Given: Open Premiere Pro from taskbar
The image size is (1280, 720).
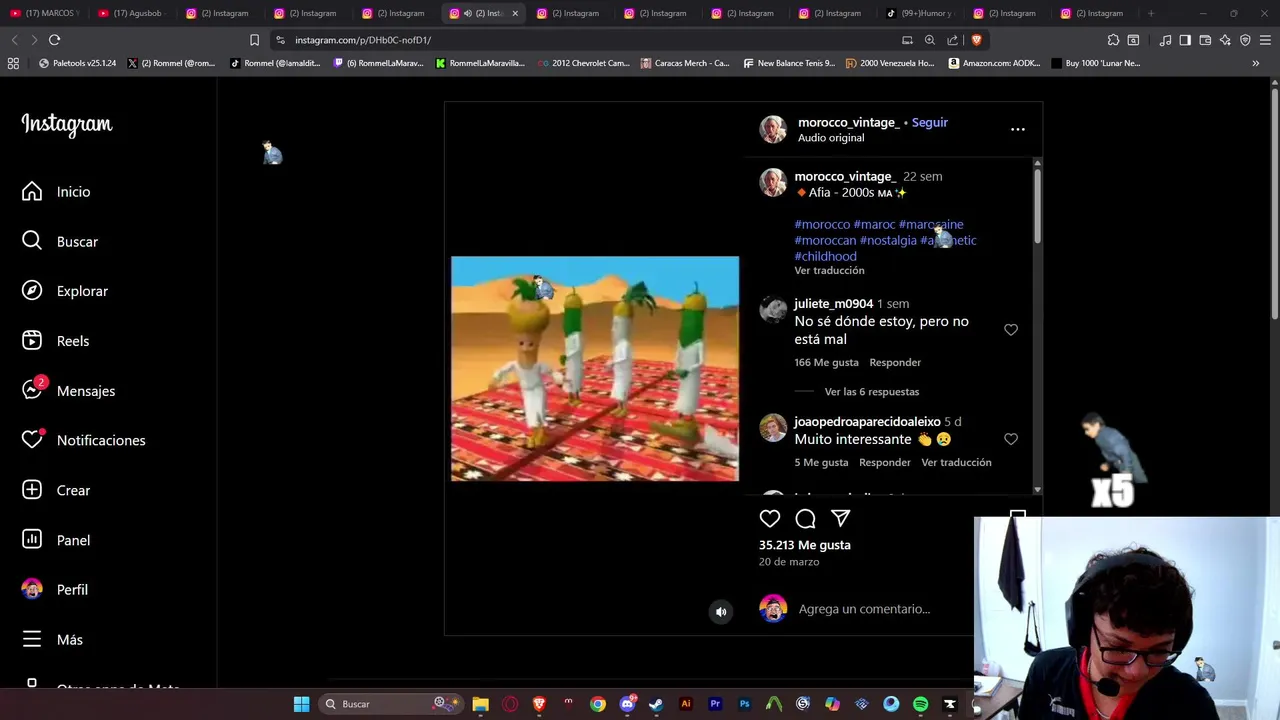Looking at the screenshot, I should pos(715,704).
